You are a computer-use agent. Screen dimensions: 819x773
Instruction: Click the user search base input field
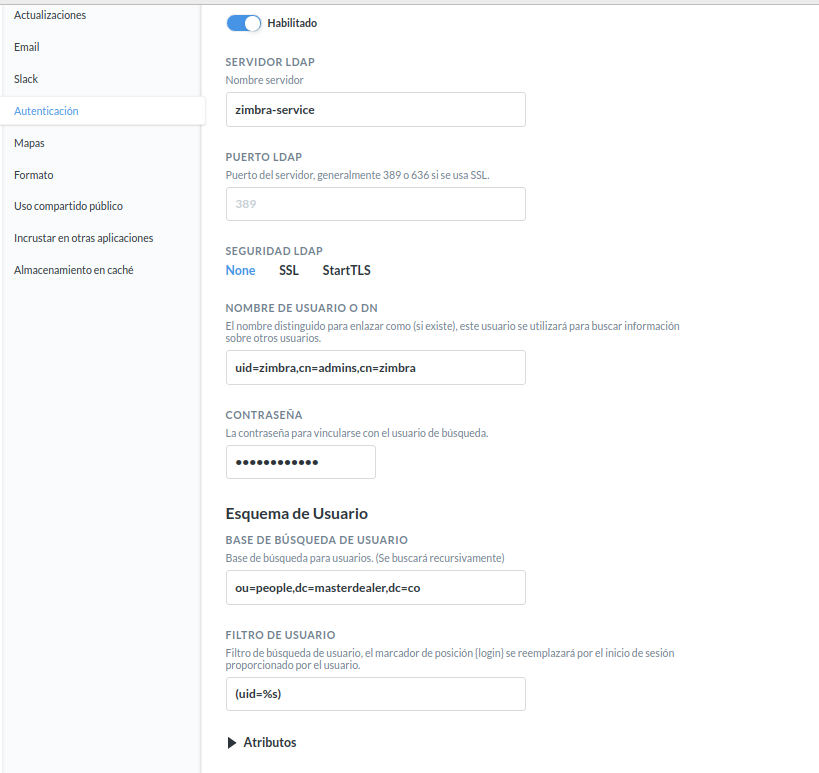coord(375,587)
